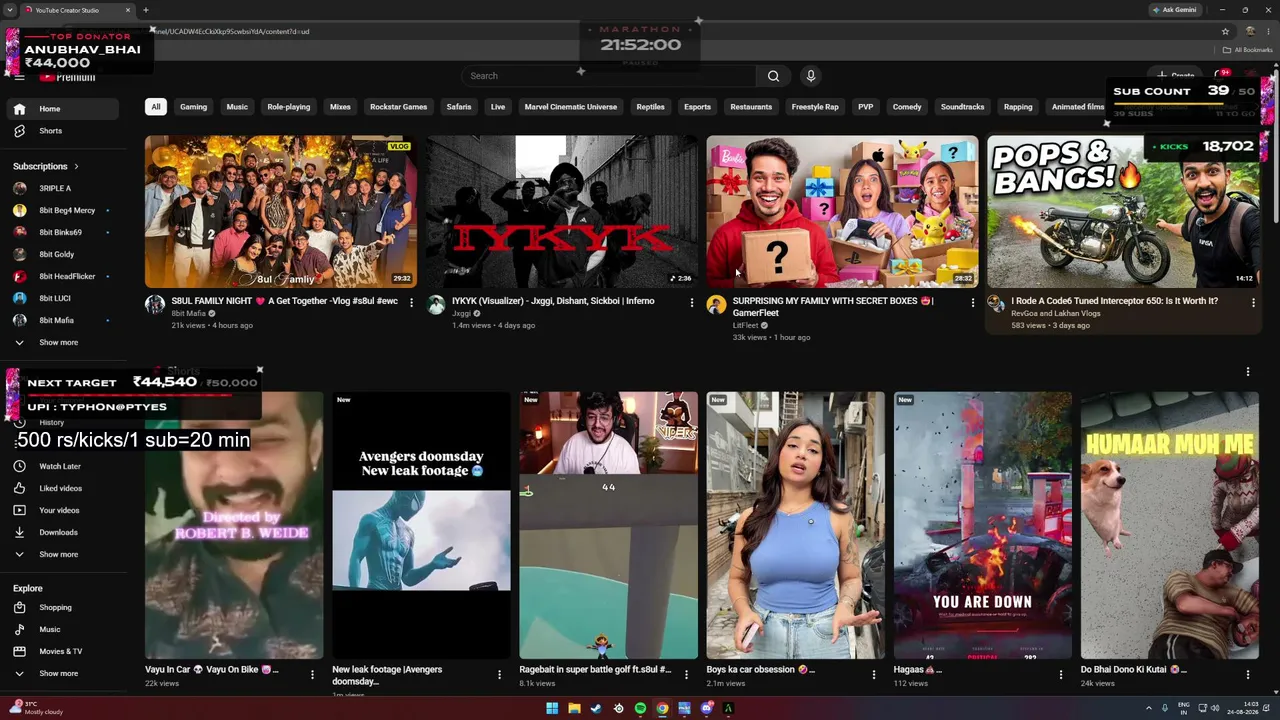
Task: Open options menu for IYKYK video
Action: [x=691, y=302]
